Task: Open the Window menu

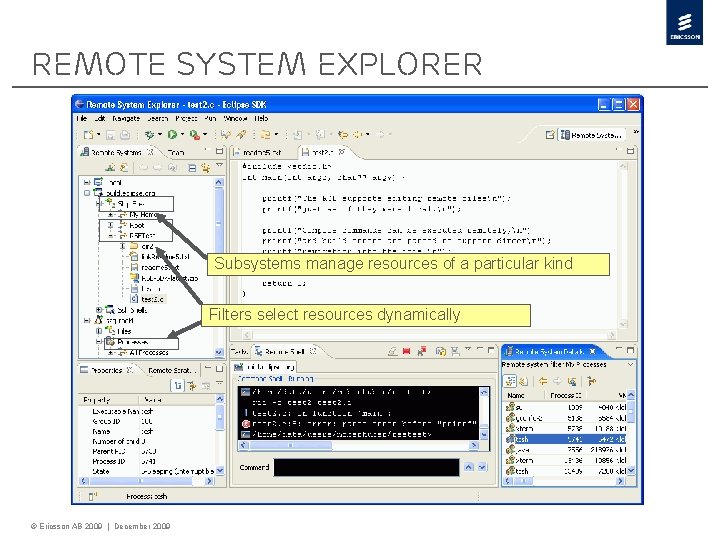Action: (x=236, y=118)
